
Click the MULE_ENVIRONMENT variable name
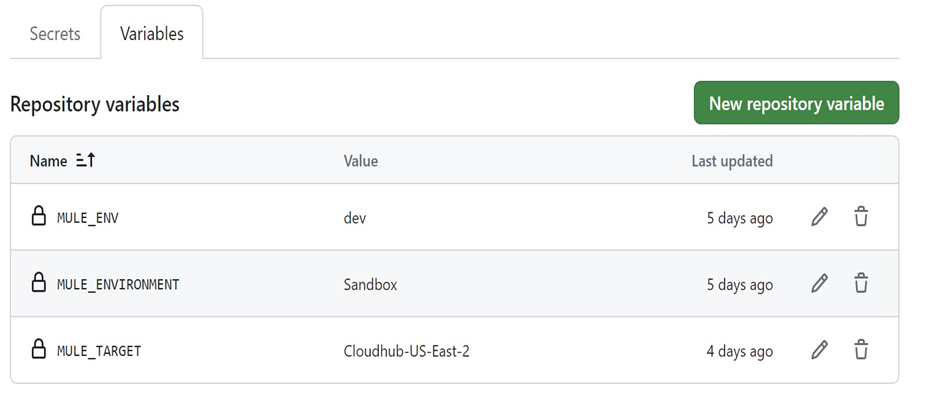coord(118,284)
